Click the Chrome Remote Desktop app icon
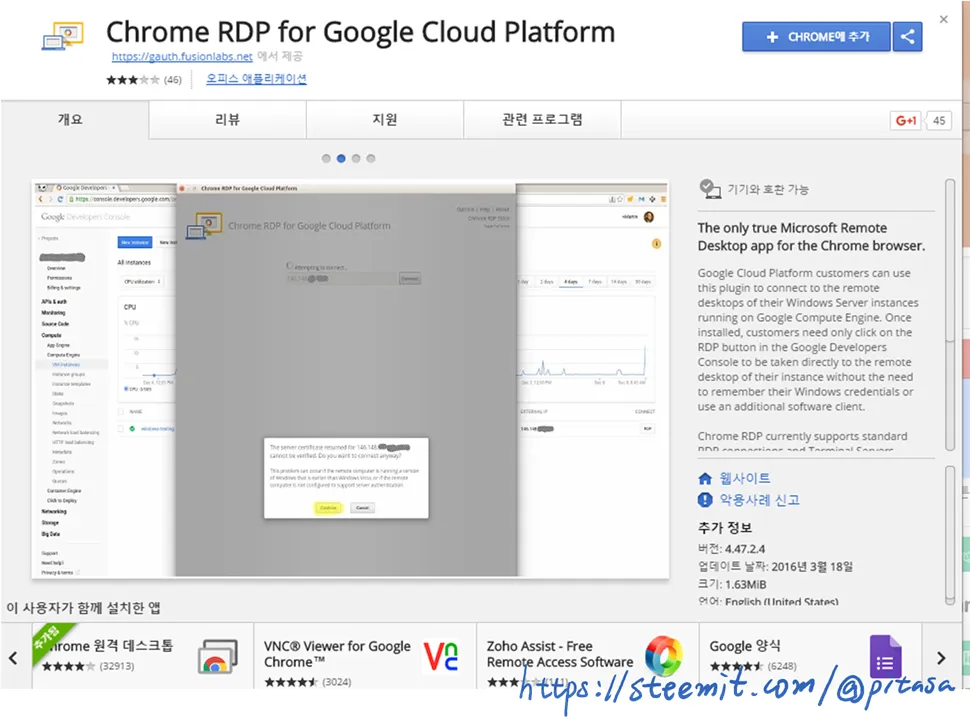The width and height of the screenshot is (970, 720). tap(218, 657)
